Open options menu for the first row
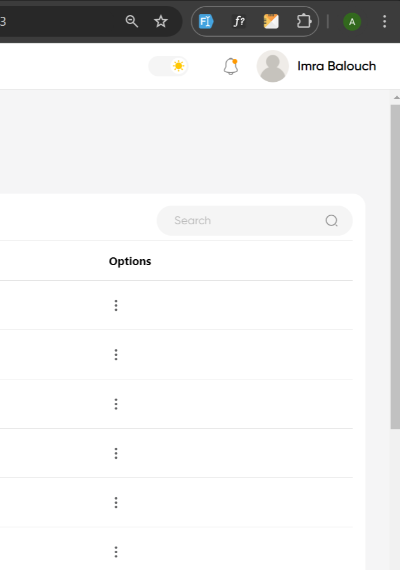Image resolution: width=400 pixels, height=570 pixels. [116, 305]
